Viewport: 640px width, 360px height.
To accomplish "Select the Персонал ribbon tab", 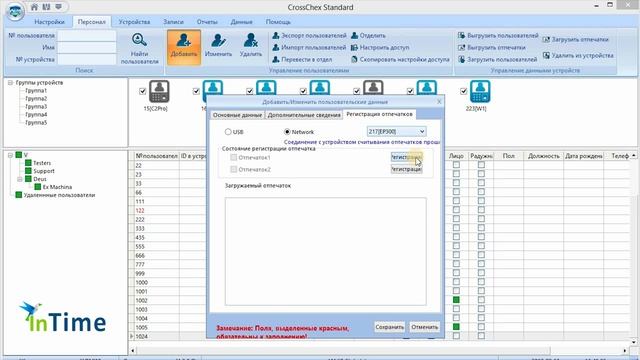I will [91, 22].
